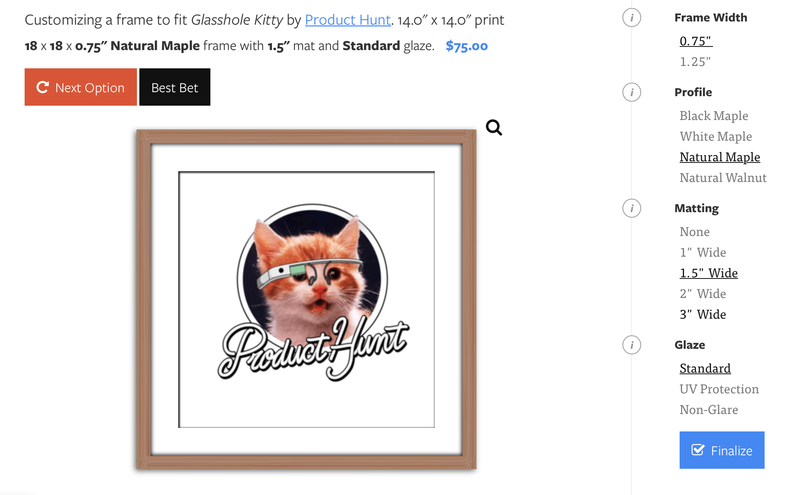Open the Glaze info icon

(x=631, y=345)
